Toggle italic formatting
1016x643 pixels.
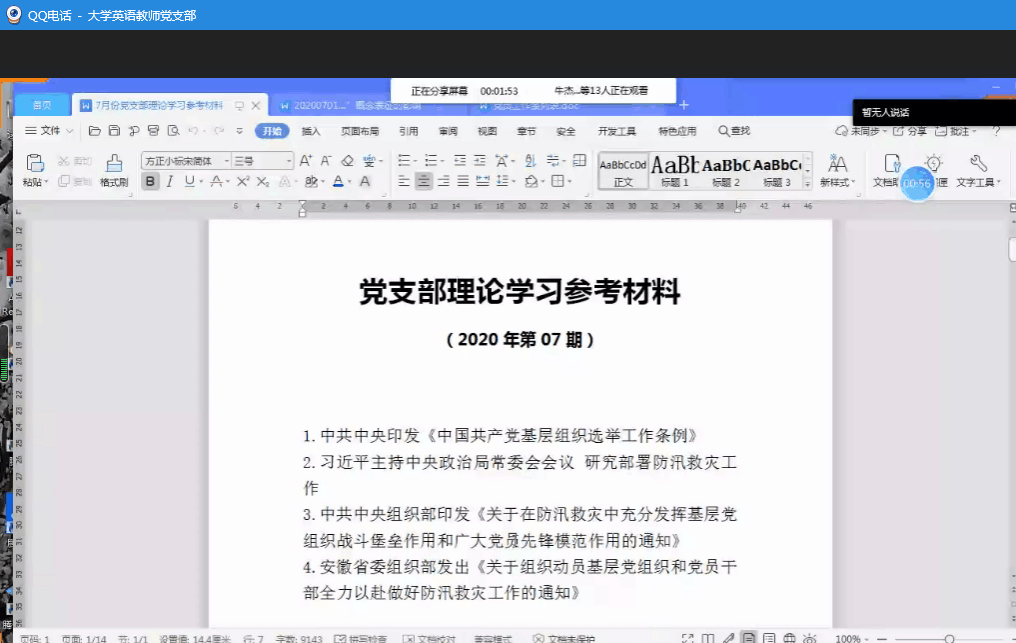170,181
